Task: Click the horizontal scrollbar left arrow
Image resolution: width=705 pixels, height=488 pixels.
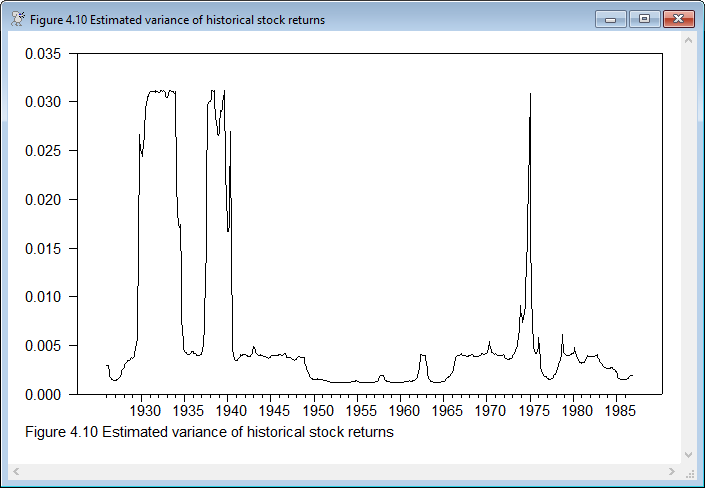Action: [16, 471]
